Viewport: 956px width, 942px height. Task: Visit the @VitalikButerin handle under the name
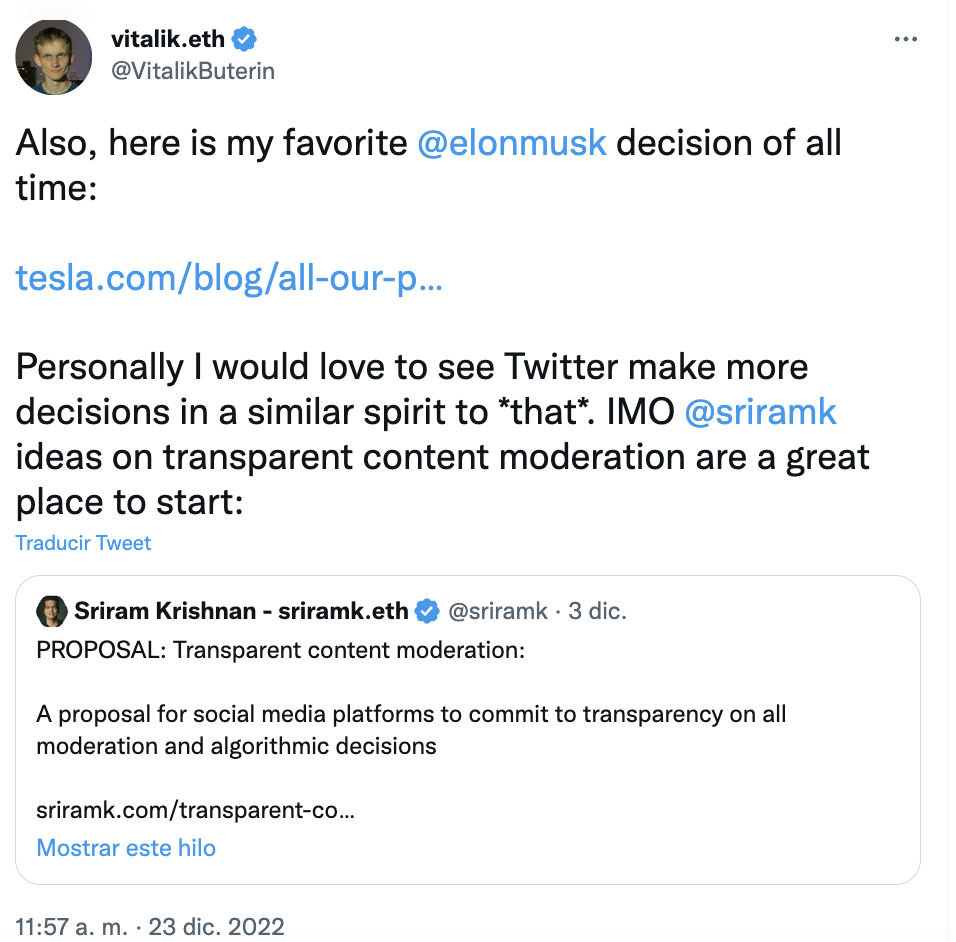coord(193,71)
